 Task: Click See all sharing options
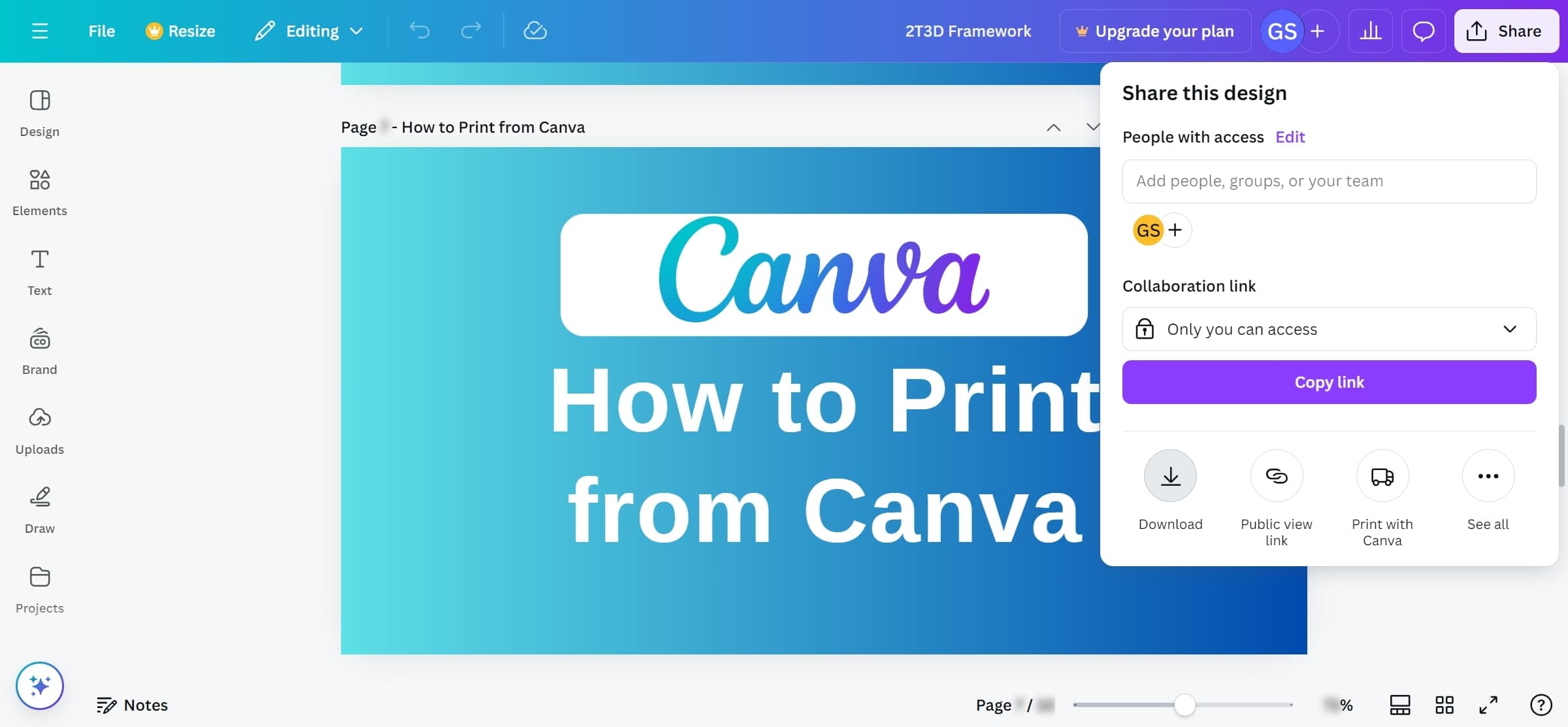click(1488, 476)
